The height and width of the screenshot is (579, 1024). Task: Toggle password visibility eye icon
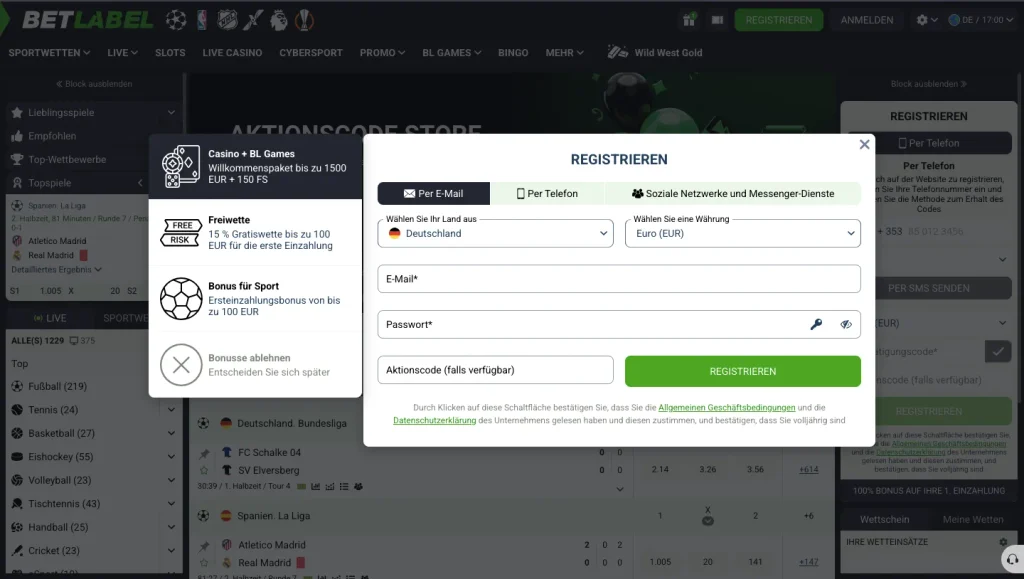point(846,324)
